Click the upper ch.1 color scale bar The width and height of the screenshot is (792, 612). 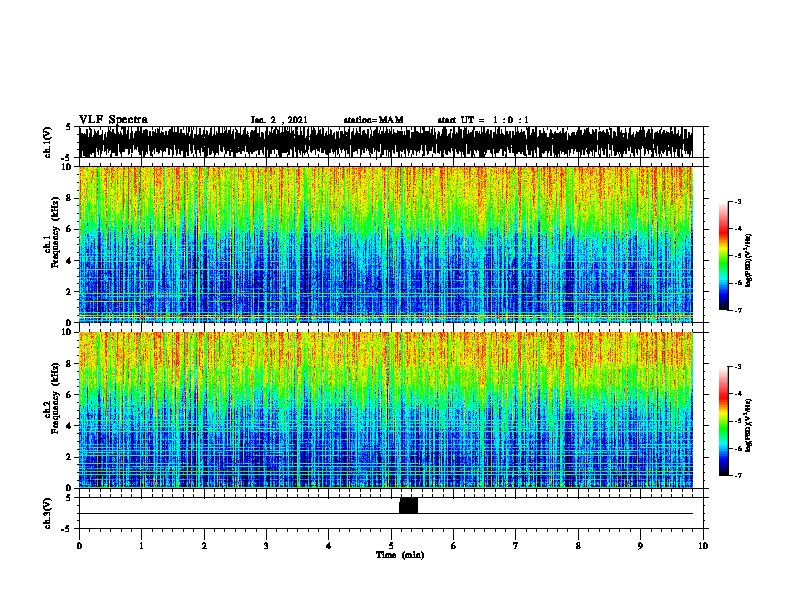[724, 256]
